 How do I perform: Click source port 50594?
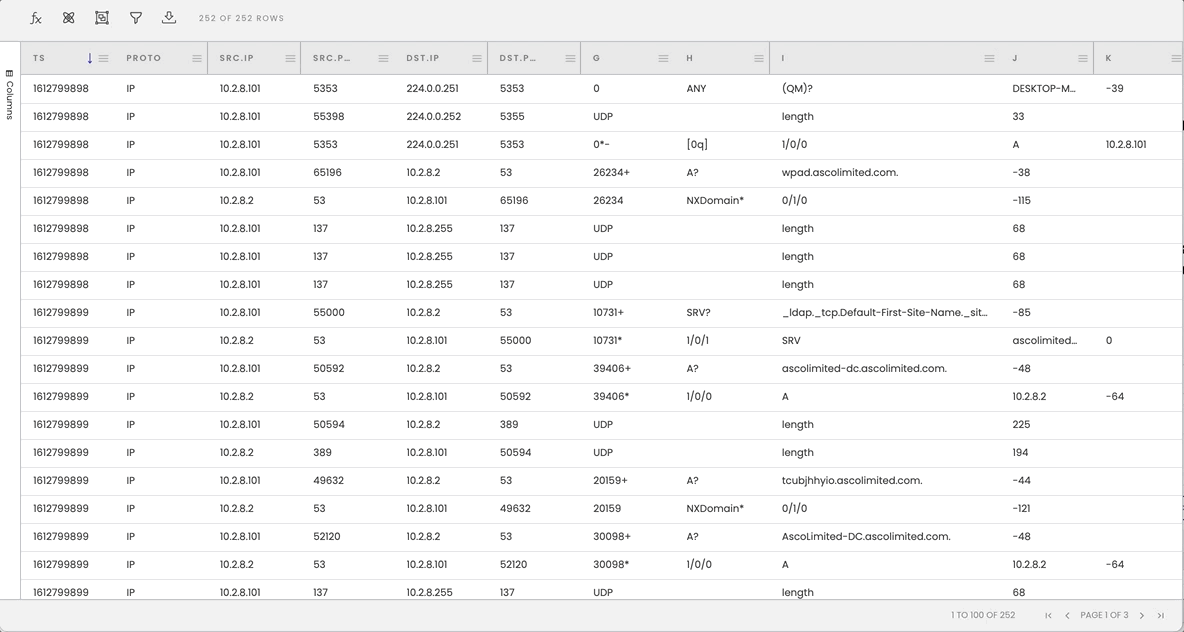click(328, 424)
